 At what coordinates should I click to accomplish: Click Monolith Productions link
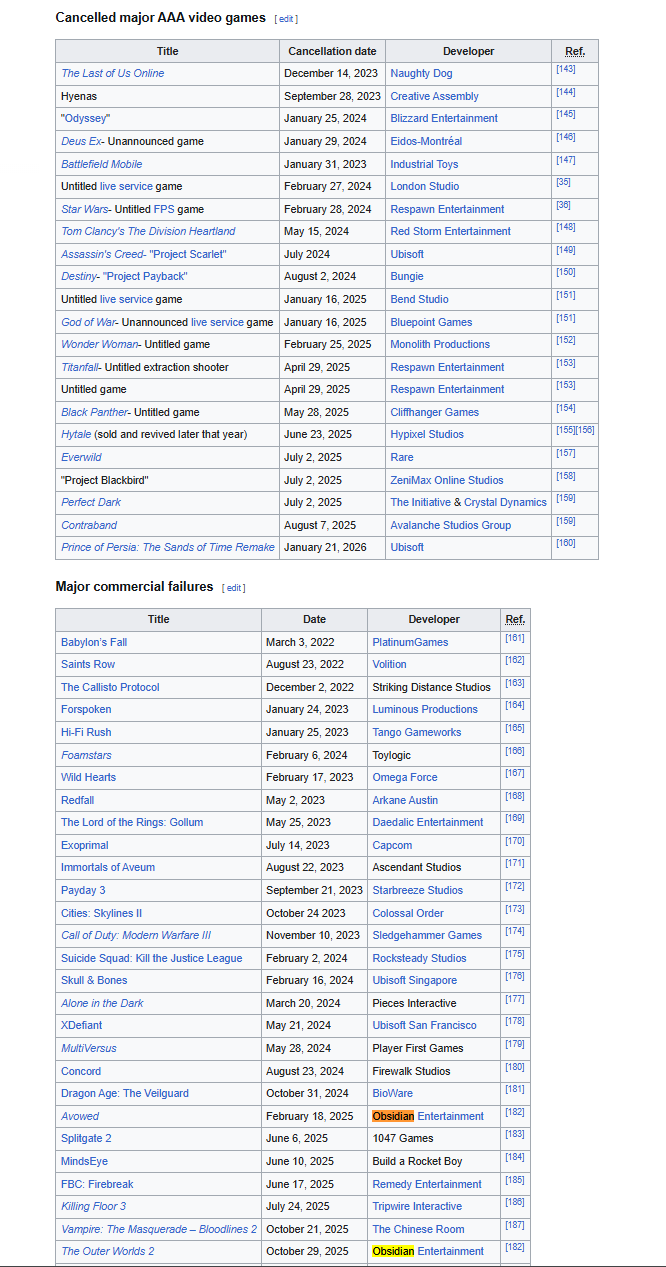[x=440, y=344]
